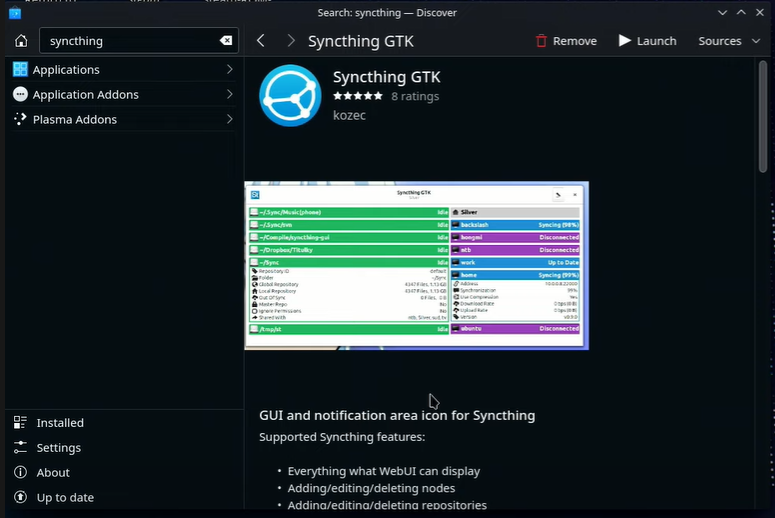Click the title bar down-chevron button

(x=722, y=12)
